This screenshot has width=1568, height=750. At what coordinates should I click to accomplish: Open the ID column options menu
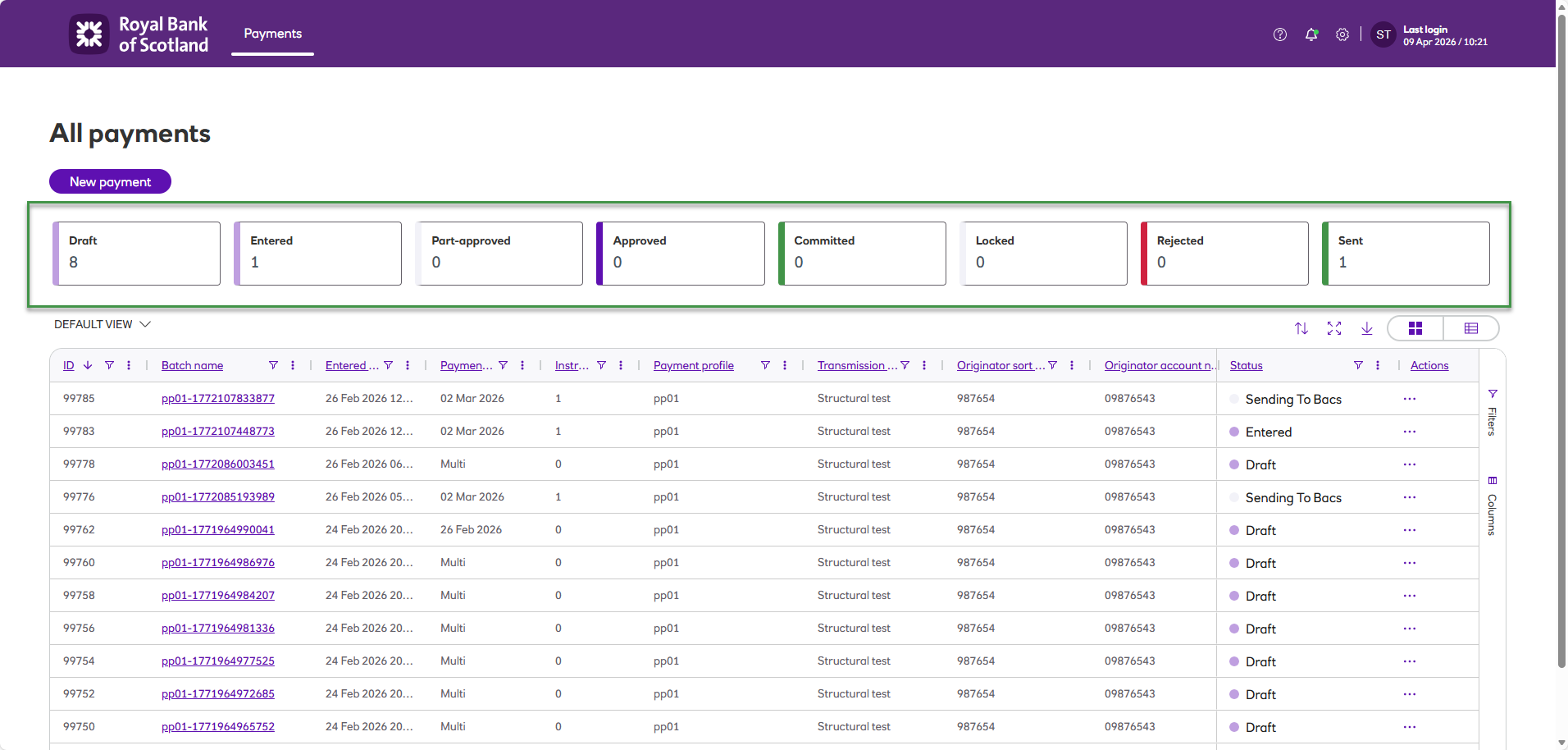click(x=129, y=365)
